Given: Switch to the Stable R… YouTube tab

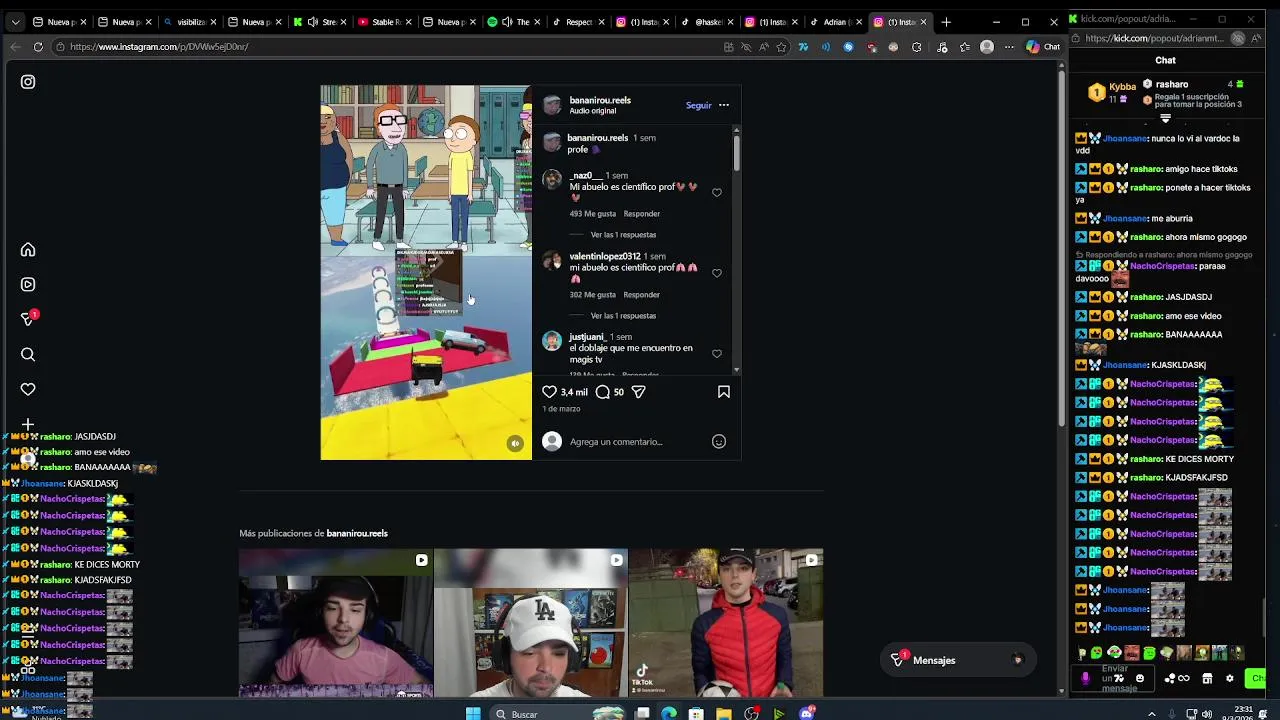Looking at the screenshot, I should [386, 22].
